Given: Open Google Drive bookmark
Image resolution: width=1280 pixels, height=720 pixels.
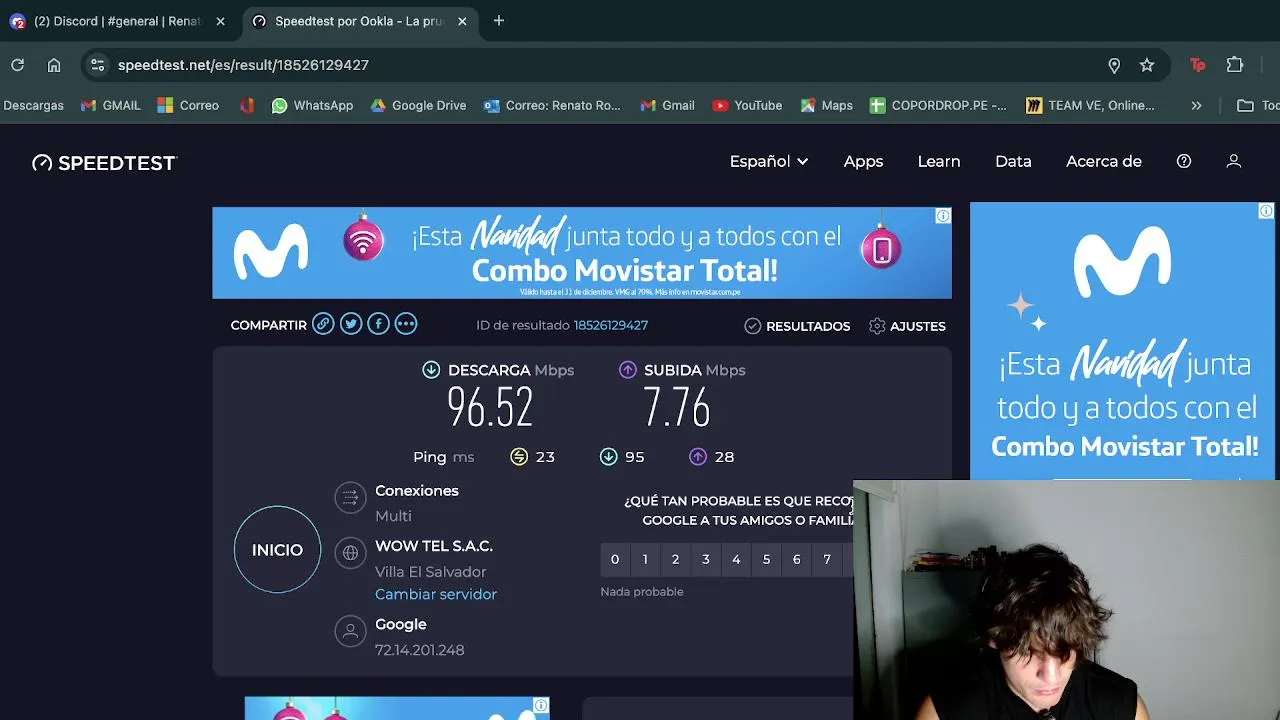Looking at the screenshot, I should click(x=418, y=105).
